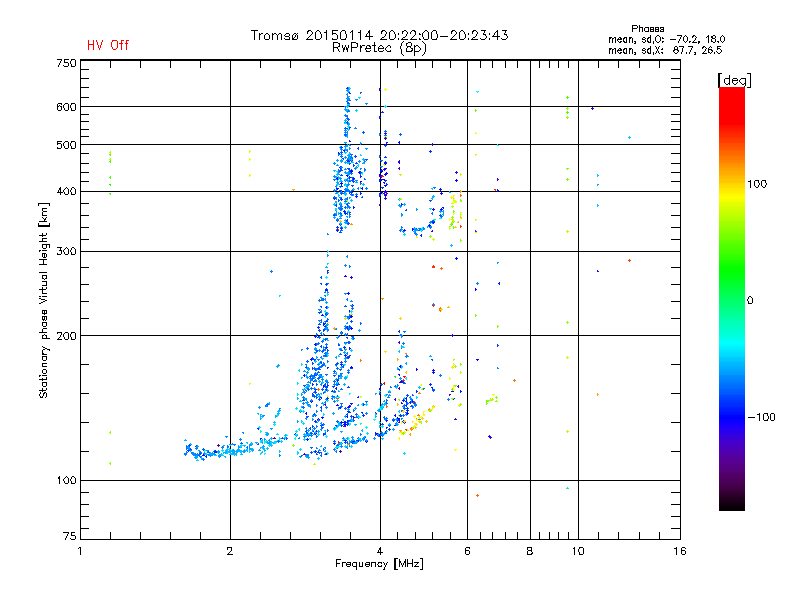Click the '[deg]' colorbar unit label
Viewport: 800px width, 600px height.
click(x=734, y=80)
